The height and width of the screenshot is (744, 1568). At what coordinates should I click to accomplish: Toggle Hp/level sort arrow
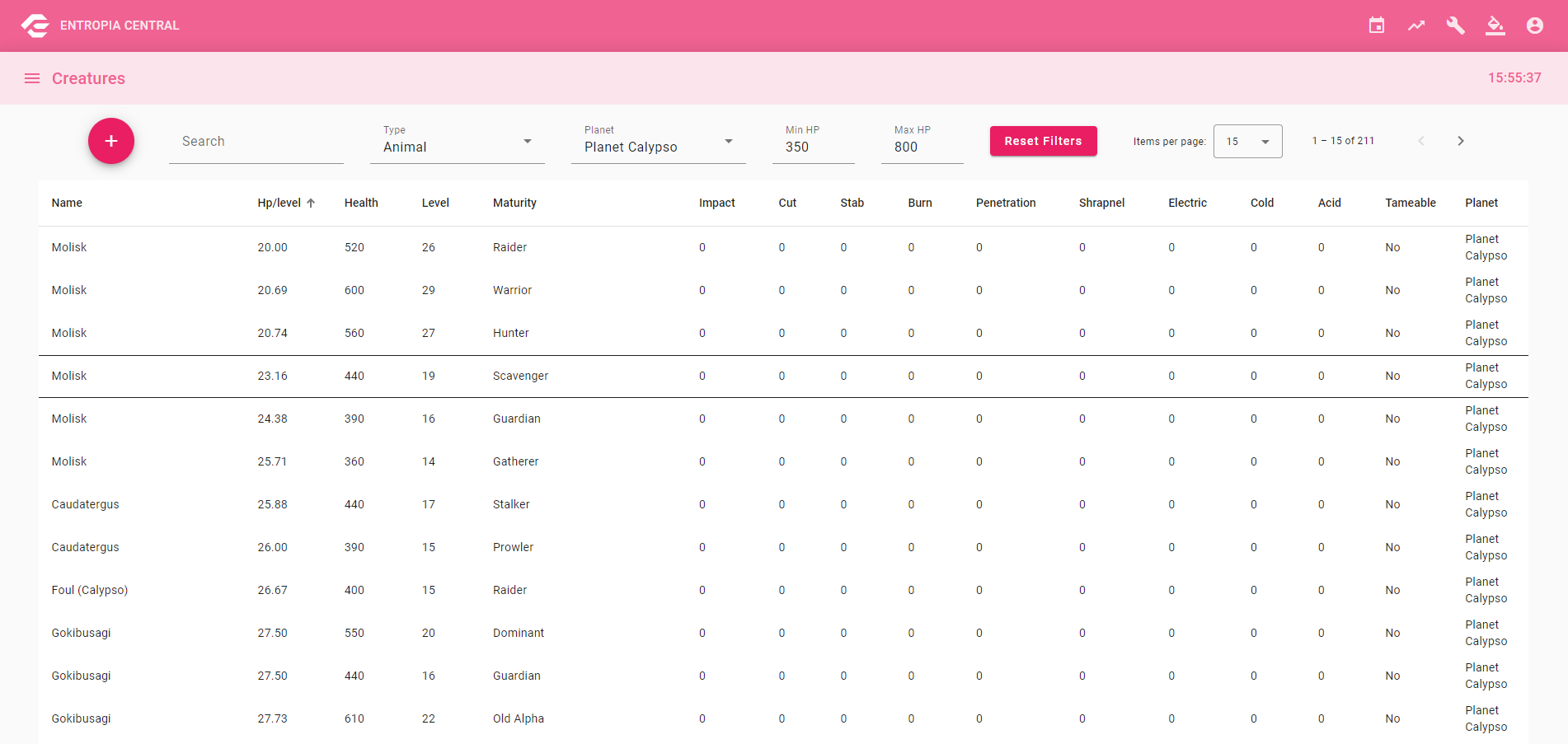311,203
